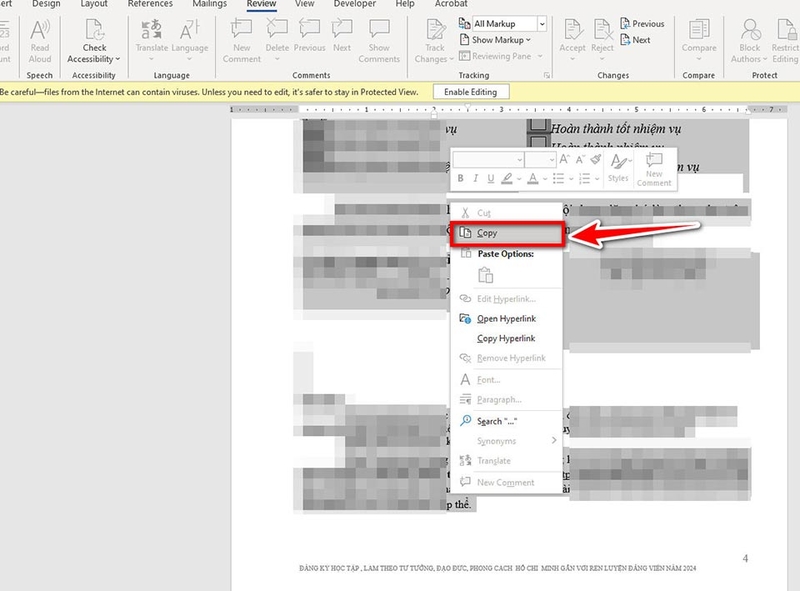Click the Tracking group dialog launcher

point(546,76)
